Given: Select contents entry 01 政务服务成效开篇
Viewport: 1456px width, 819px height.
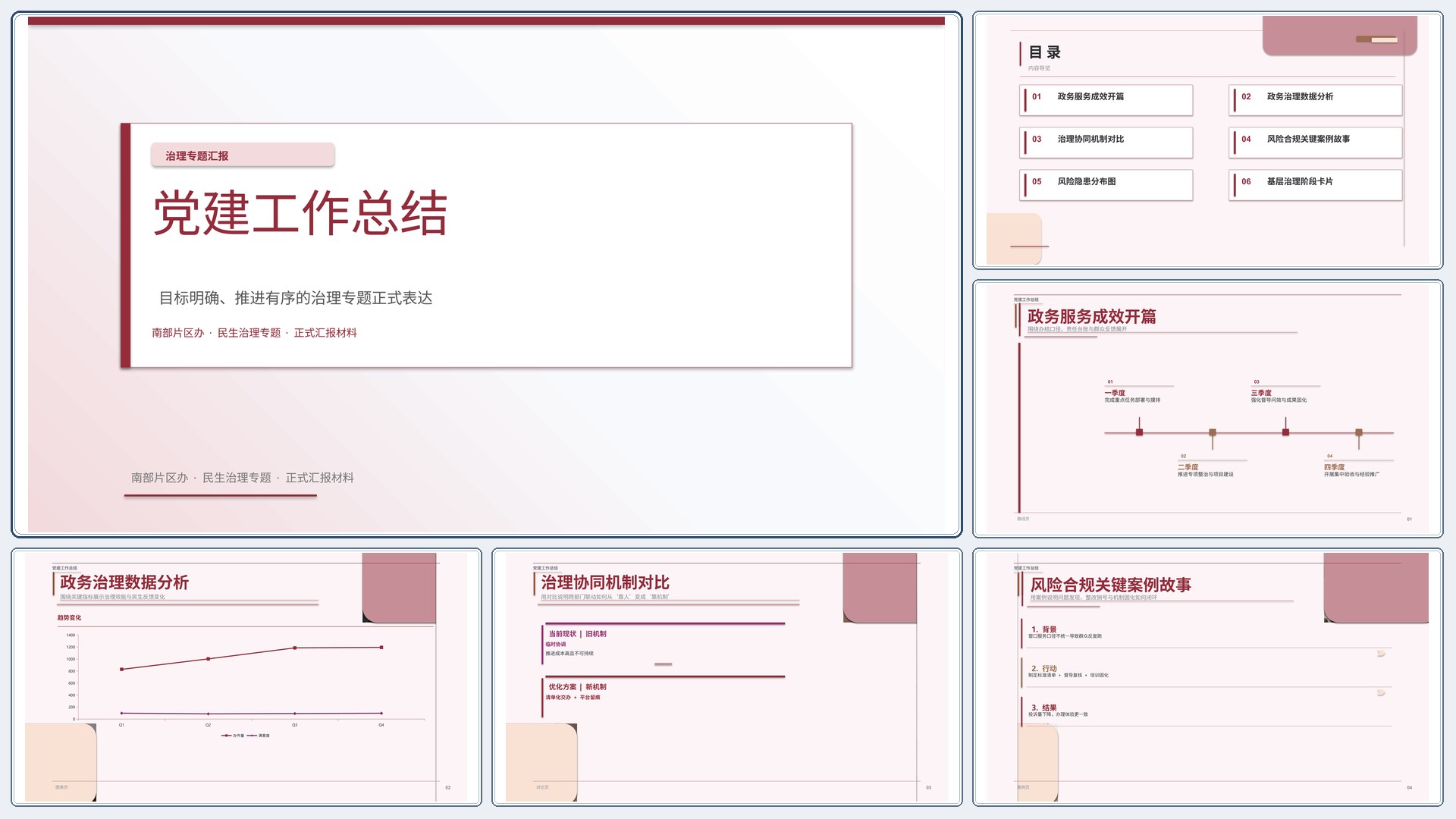Looking at the screenshot, I should click(x=1106, y=99).
